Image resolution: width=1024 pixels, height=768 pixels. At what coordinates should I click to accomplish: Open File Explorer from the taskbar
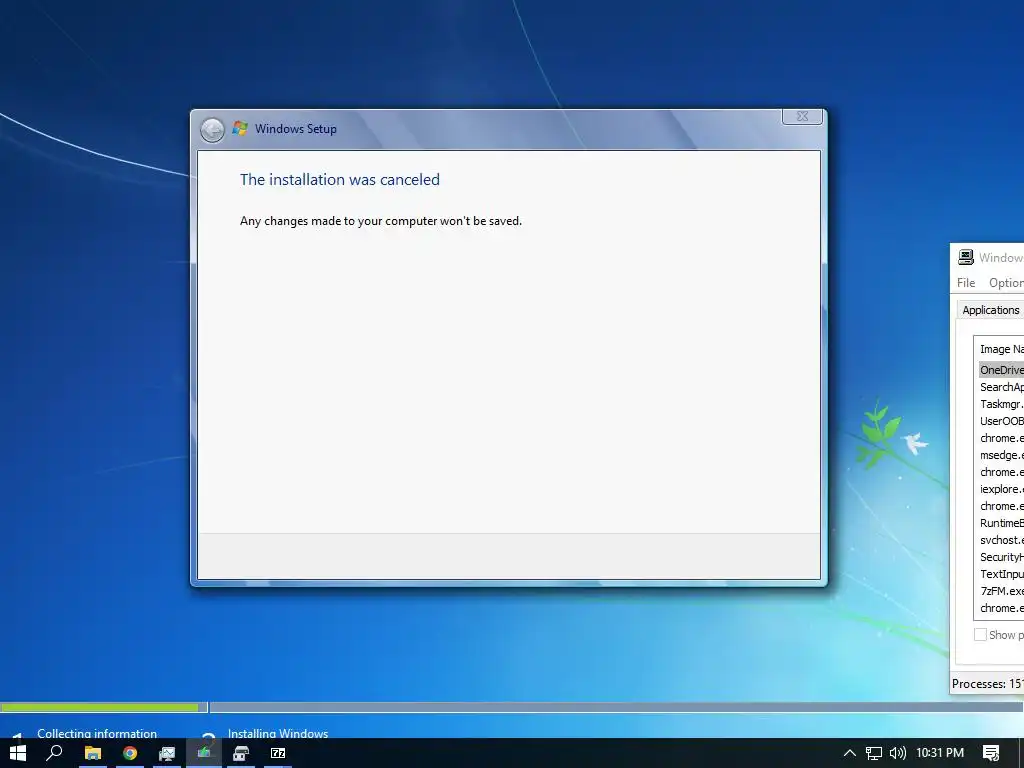[93, 753]
